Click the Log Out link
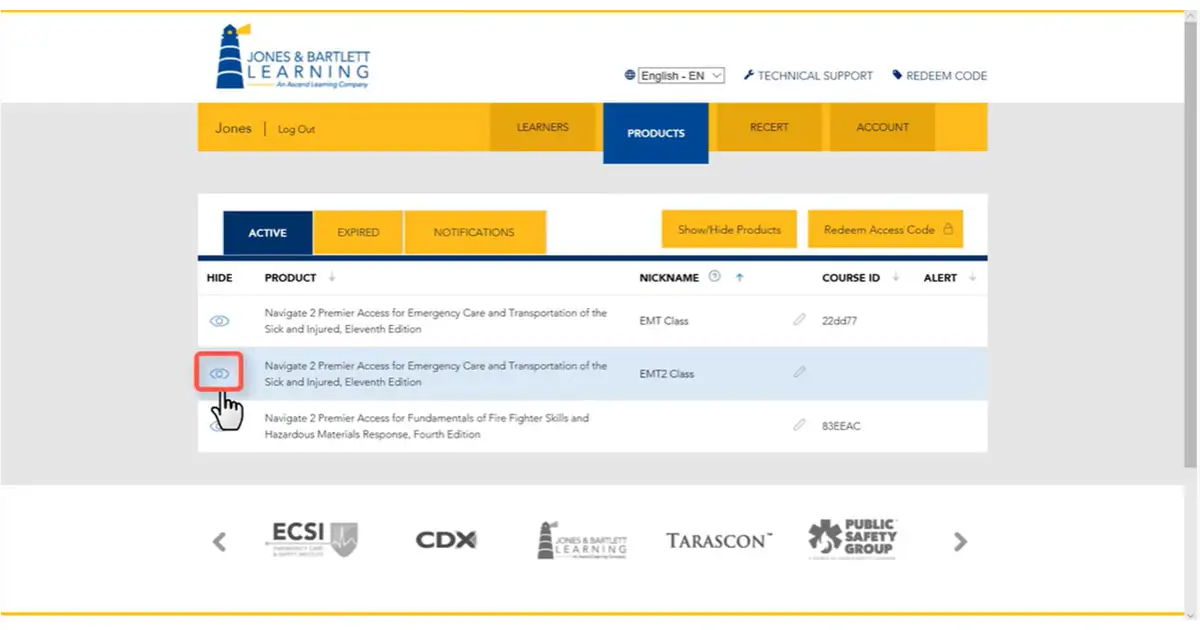The height and width of the screenshot is (630, 1200). 296,129
